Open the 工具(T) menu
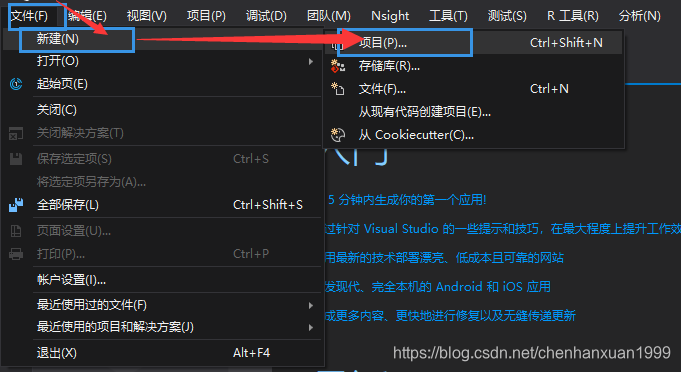This screenshot has height=372, width=681. click(x=448, y=16)
